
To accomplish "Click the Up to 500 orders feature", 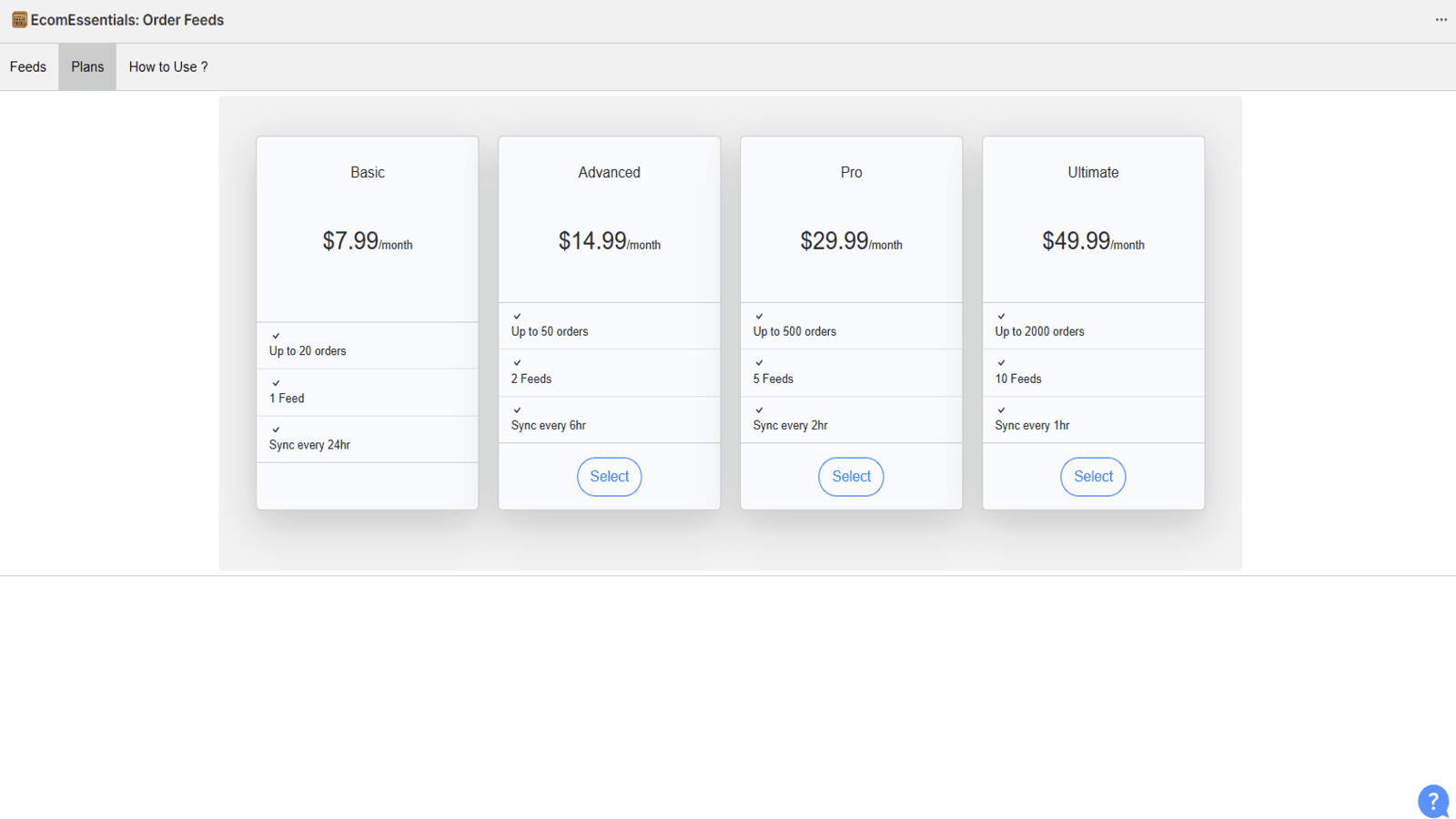I will pyautogui.click(x=794, y=331).
